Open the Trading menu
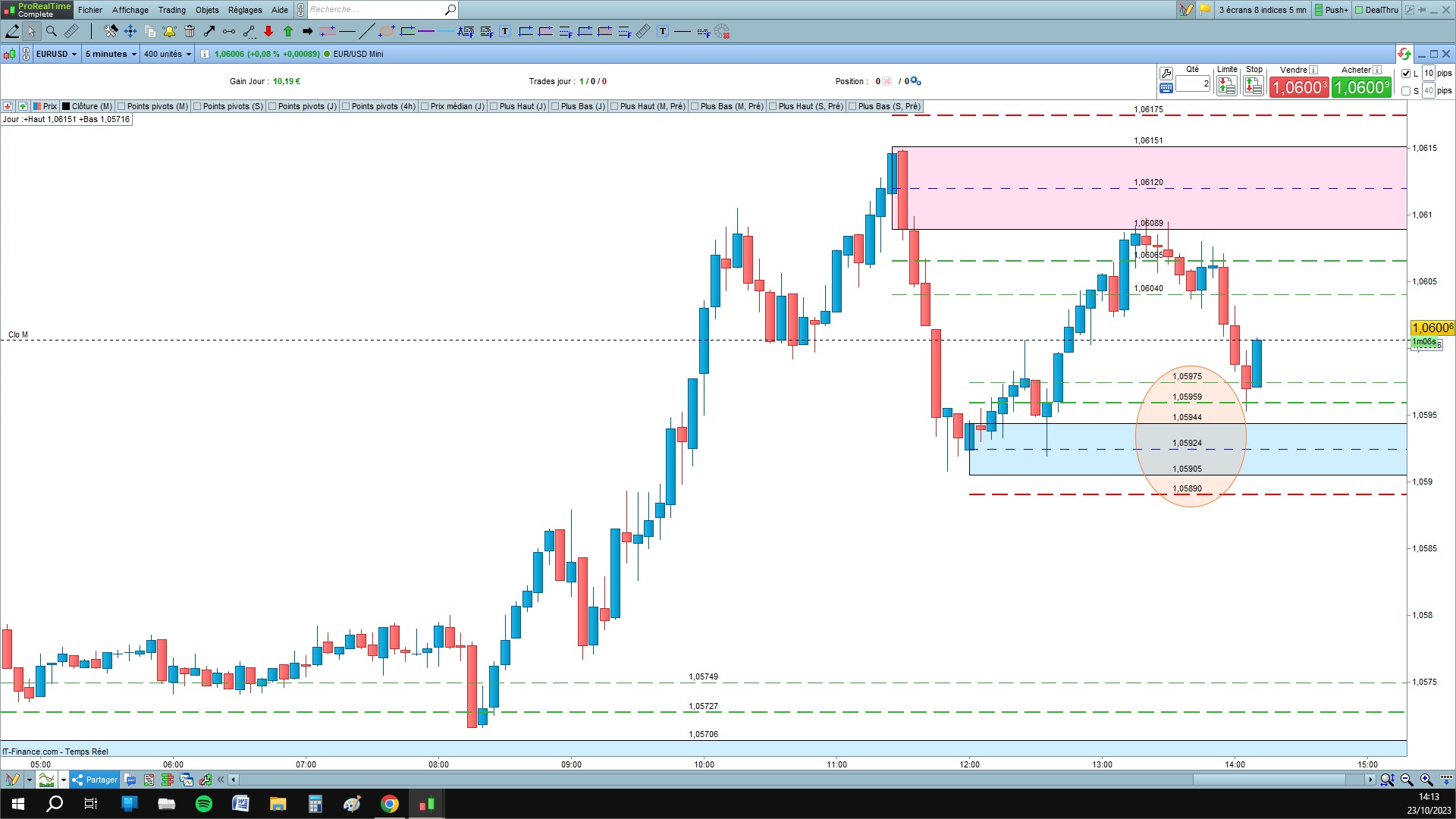The width and height of the screenshot is (1456, 819). [171, 10]
